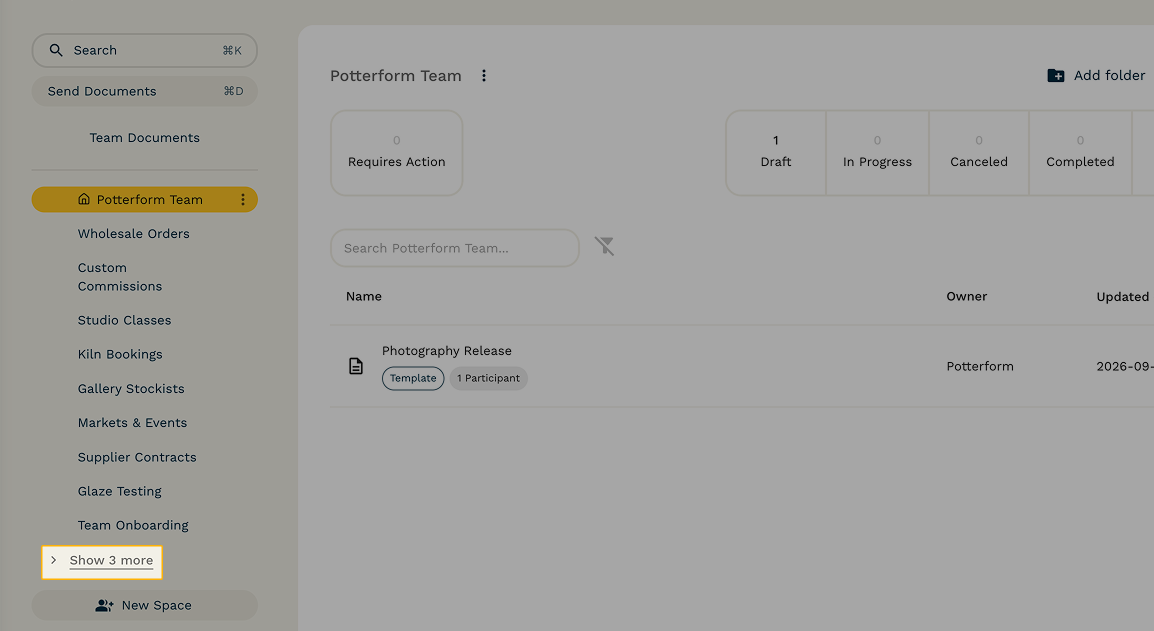This screenshot has height=631, width=1154.
Task: Click Add folder
Action: pyautogui.click(x=1096, y=75)
